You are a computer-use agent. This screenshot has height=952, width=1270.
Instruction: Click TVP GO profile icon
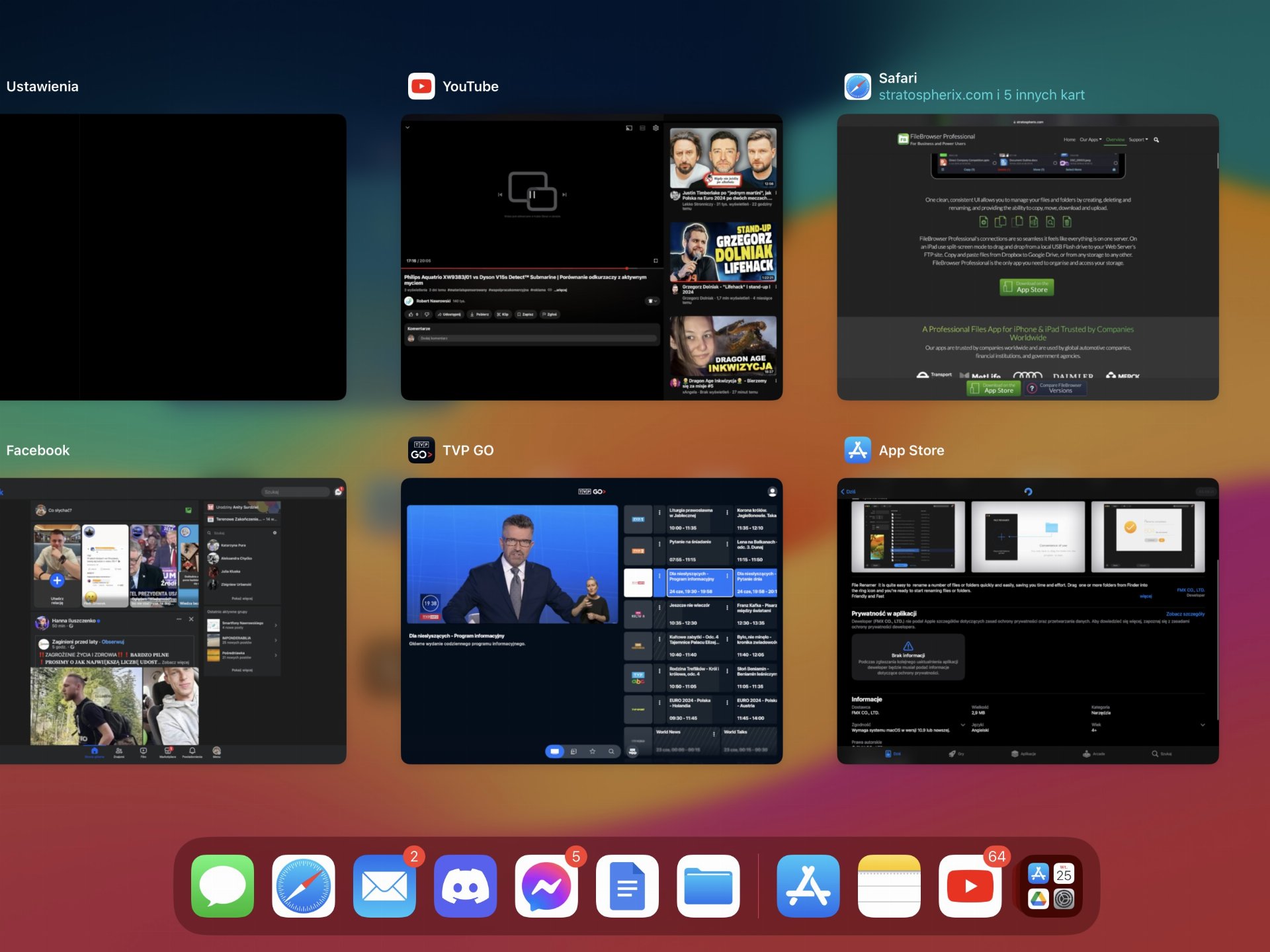click(x=771, y=492)
